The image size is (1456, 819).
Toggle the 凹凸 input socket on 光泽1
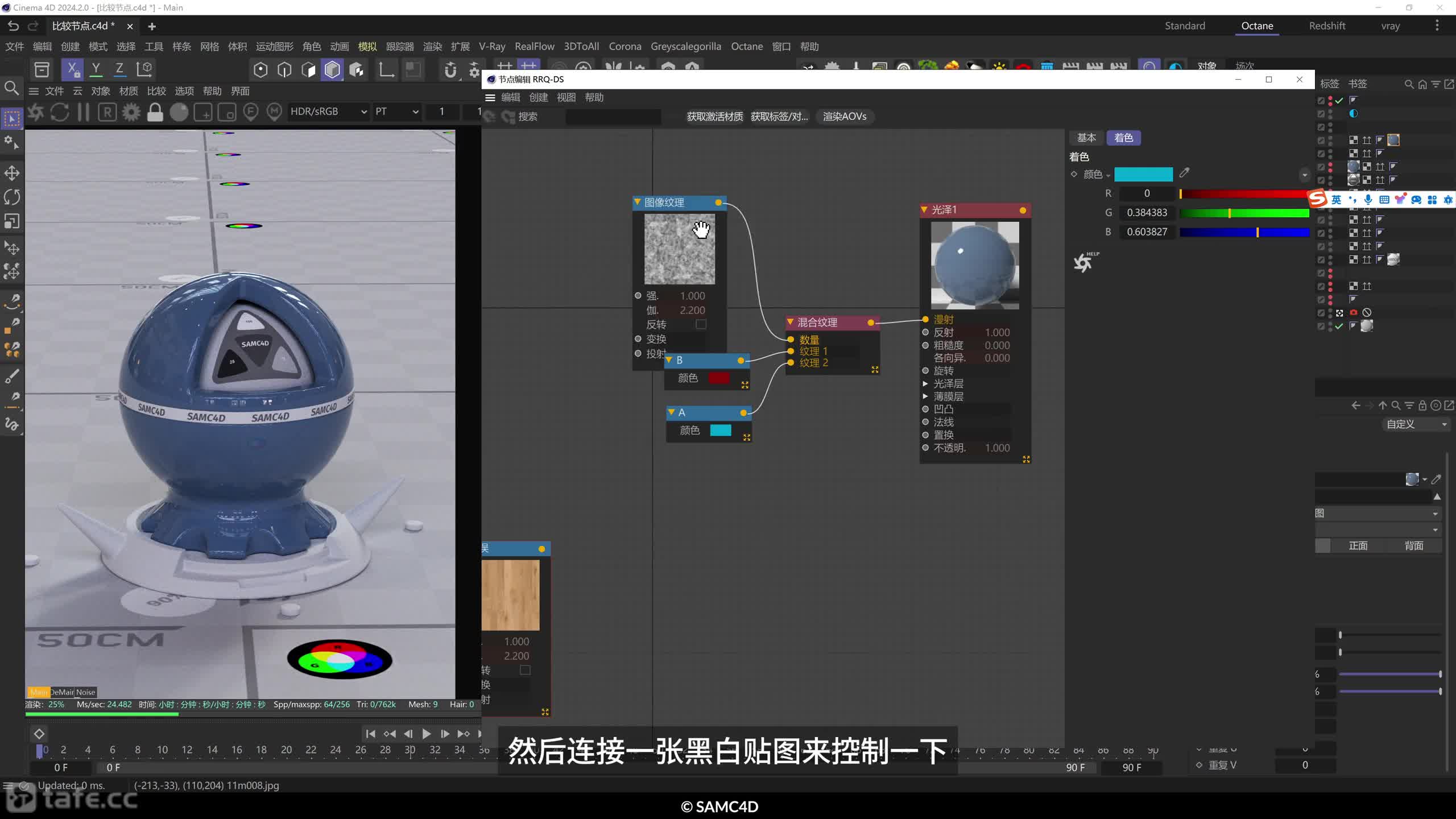[925, 409]
